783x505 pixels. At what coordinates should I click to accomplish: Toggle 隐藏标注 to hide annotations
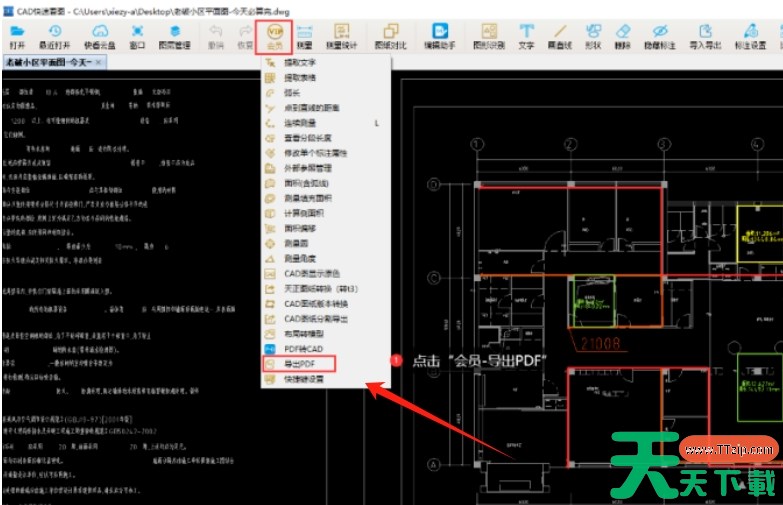tap(660, 37)
